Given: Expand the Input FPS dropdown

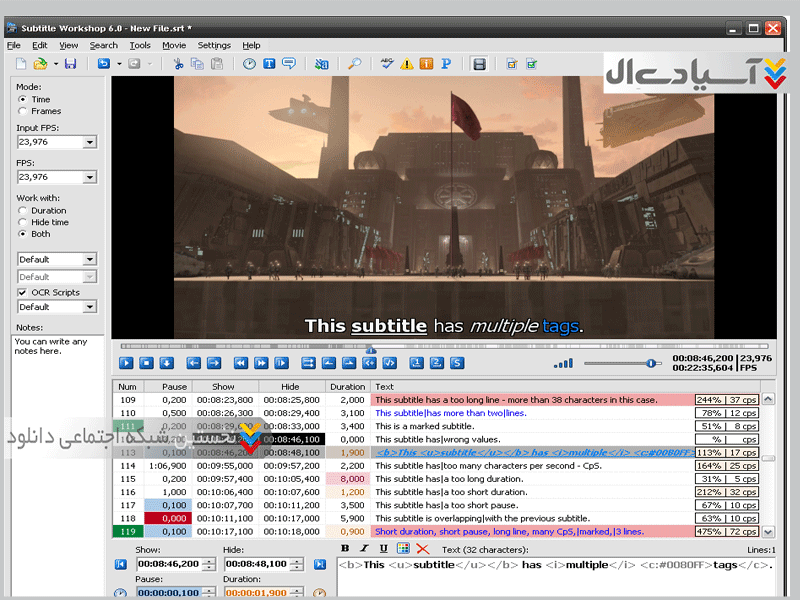Looking at the screenshot, I should [x=90, y=142].
